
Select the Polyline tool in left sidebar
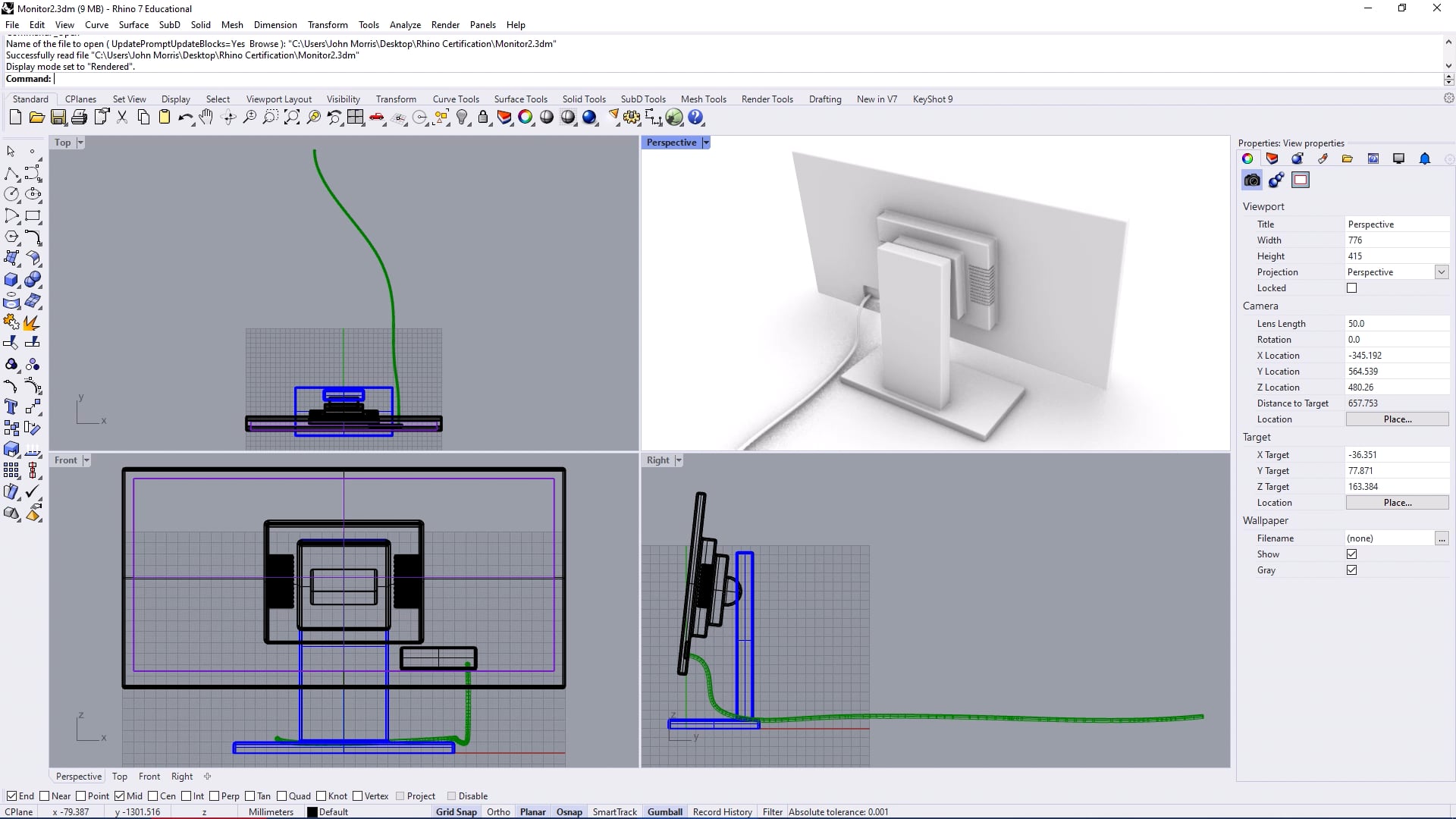[11, 174]
